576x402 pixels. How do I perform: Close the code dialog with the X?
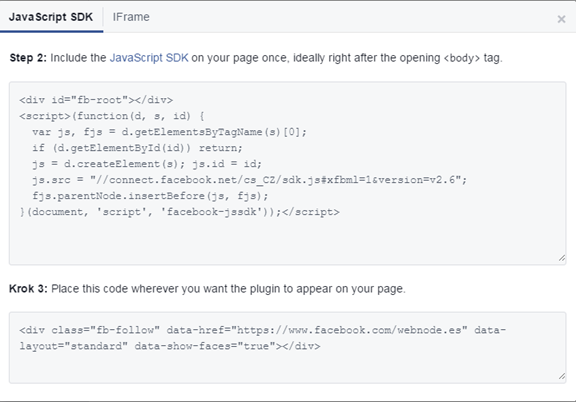coord(561,19)
